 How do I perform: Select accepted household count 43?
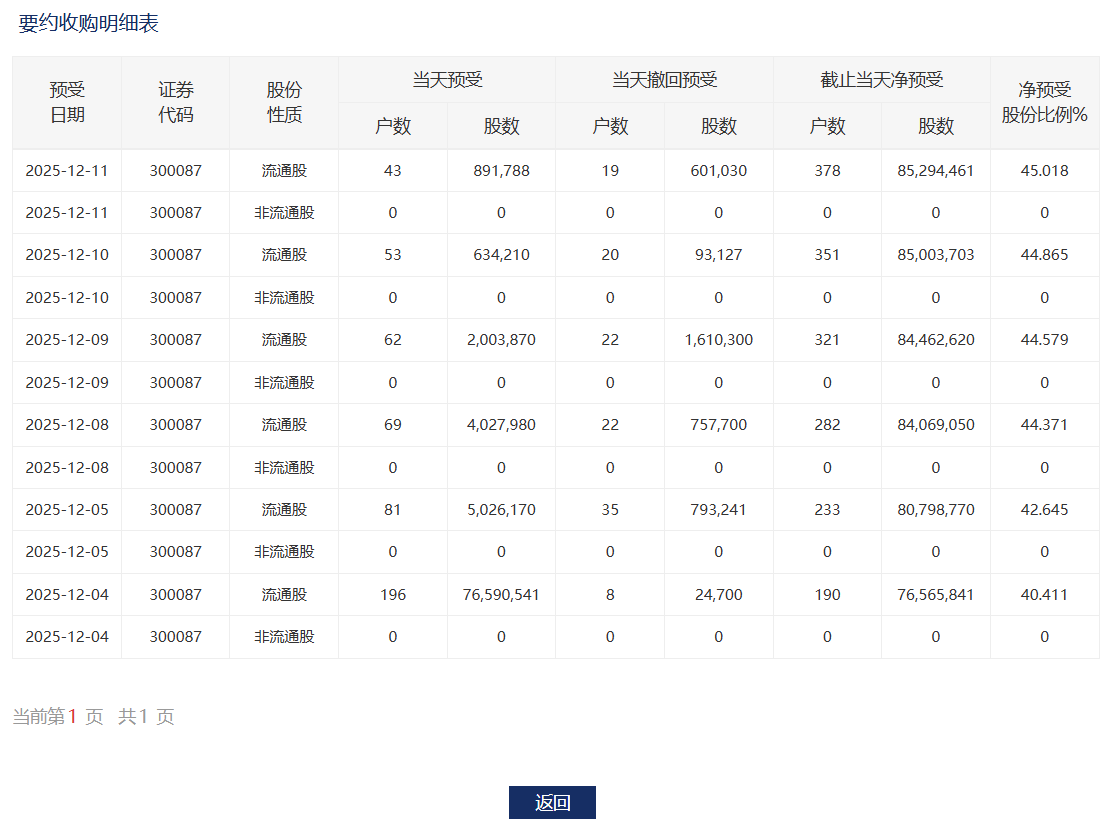coord(393,171)
